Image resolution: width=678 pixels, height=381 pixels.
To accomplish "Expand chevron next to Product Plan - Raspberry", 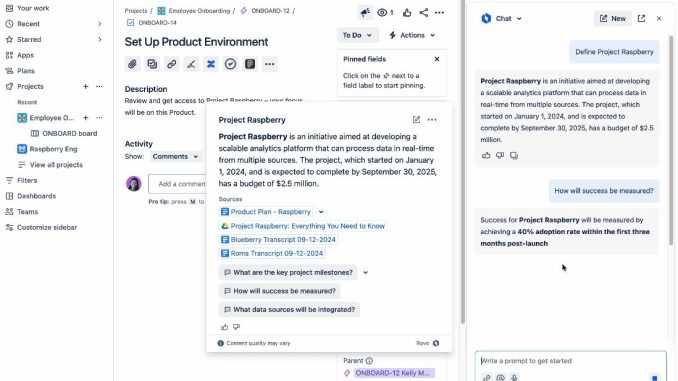I will click(x=321, y=212).
